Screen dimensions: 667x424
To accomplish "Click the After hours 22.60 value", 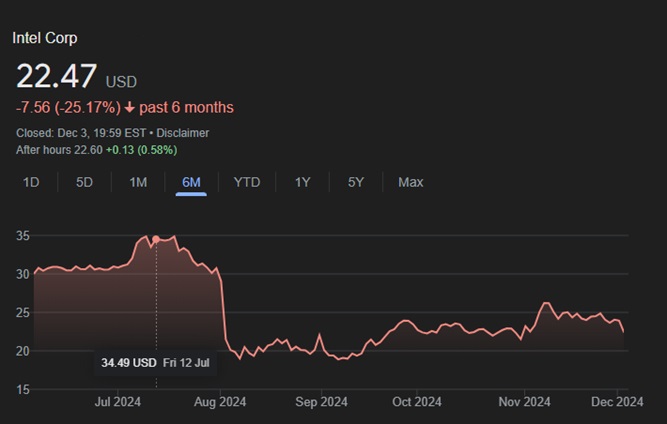I will (x=59, y=150).
